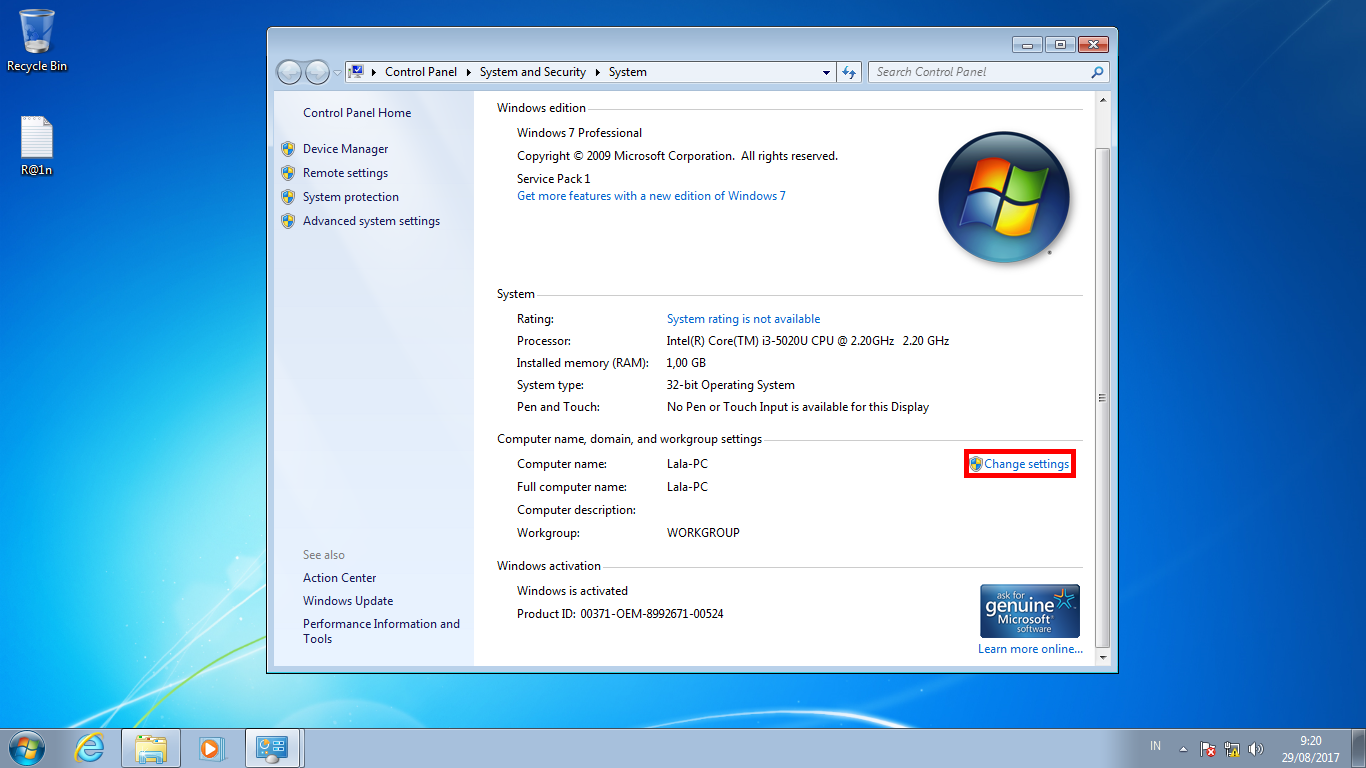This screenshot has height=768, width=1366.
Task: Open Device Manager from the sidebar
Action: (344, 148)
